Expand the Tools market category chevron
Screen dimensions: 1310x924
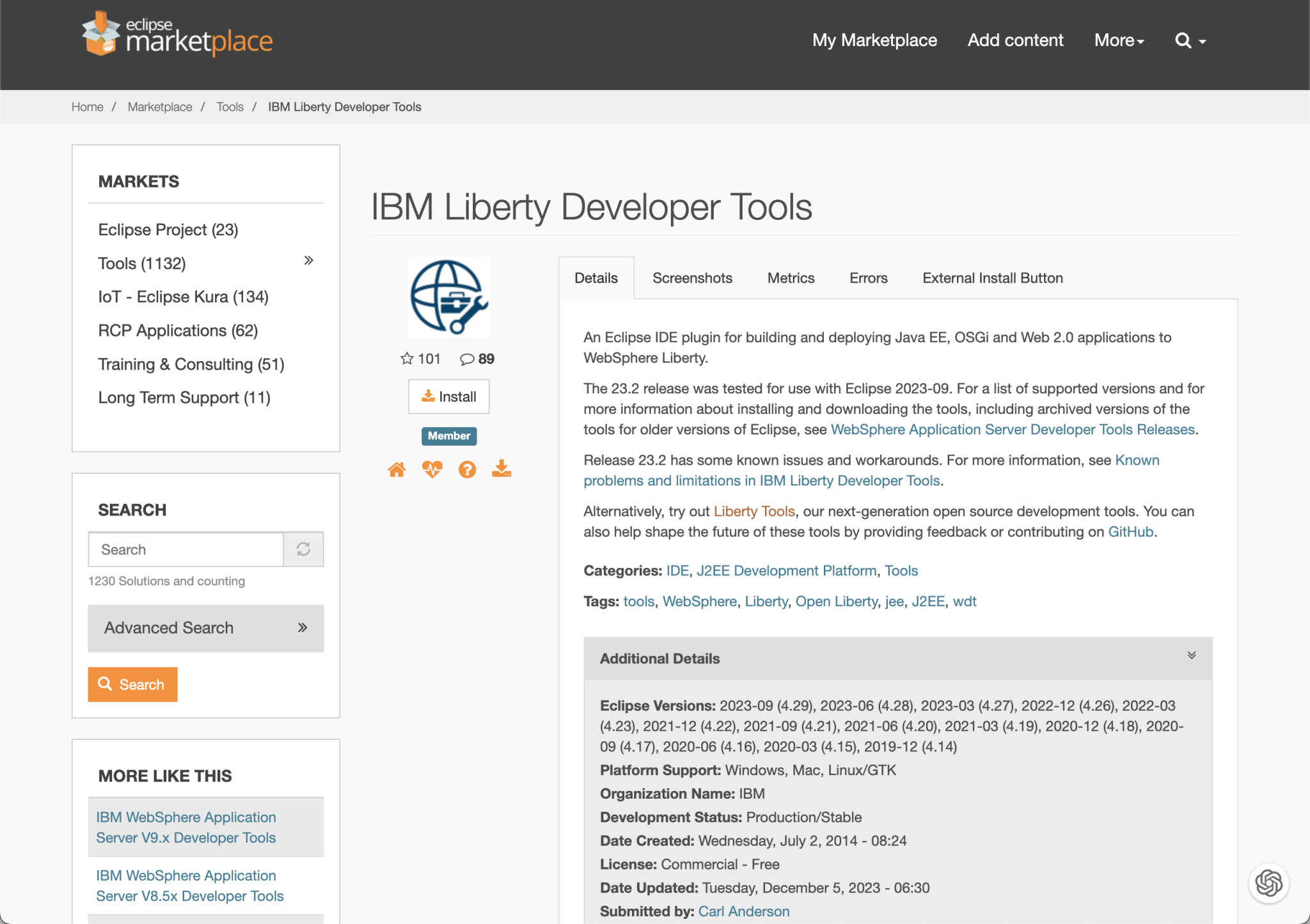point(310,260)
